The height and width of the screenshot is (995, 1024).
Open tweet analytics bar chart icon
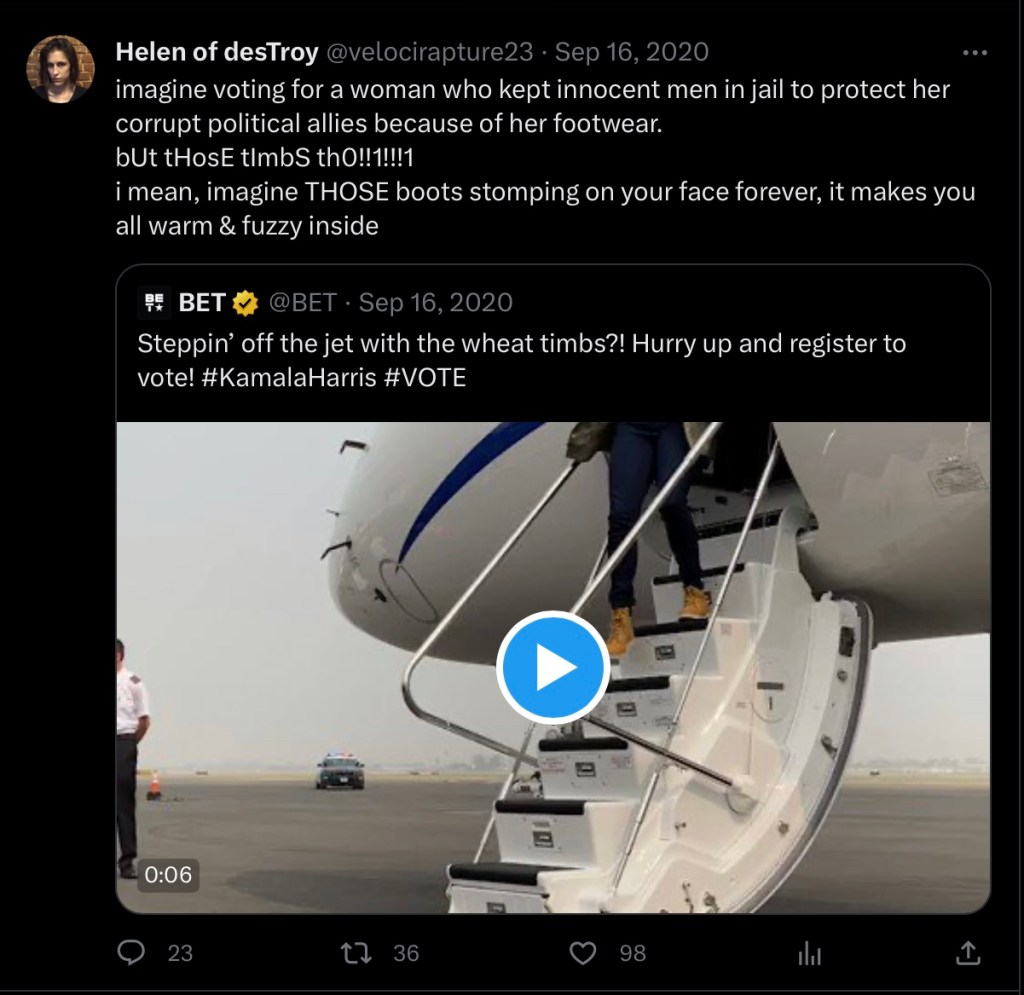pyautogui.click(x=809, y=953)
